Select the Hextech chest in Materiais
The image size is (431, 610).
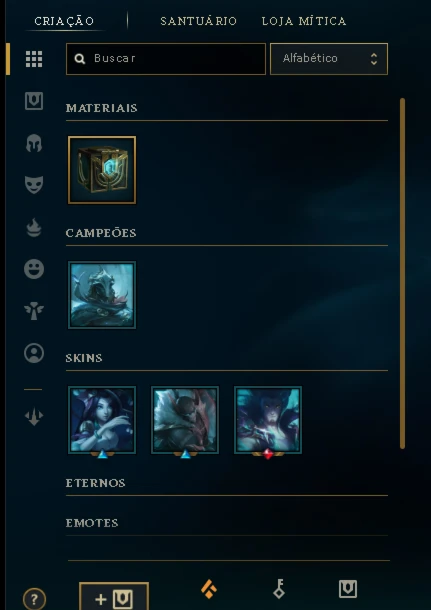102,170
